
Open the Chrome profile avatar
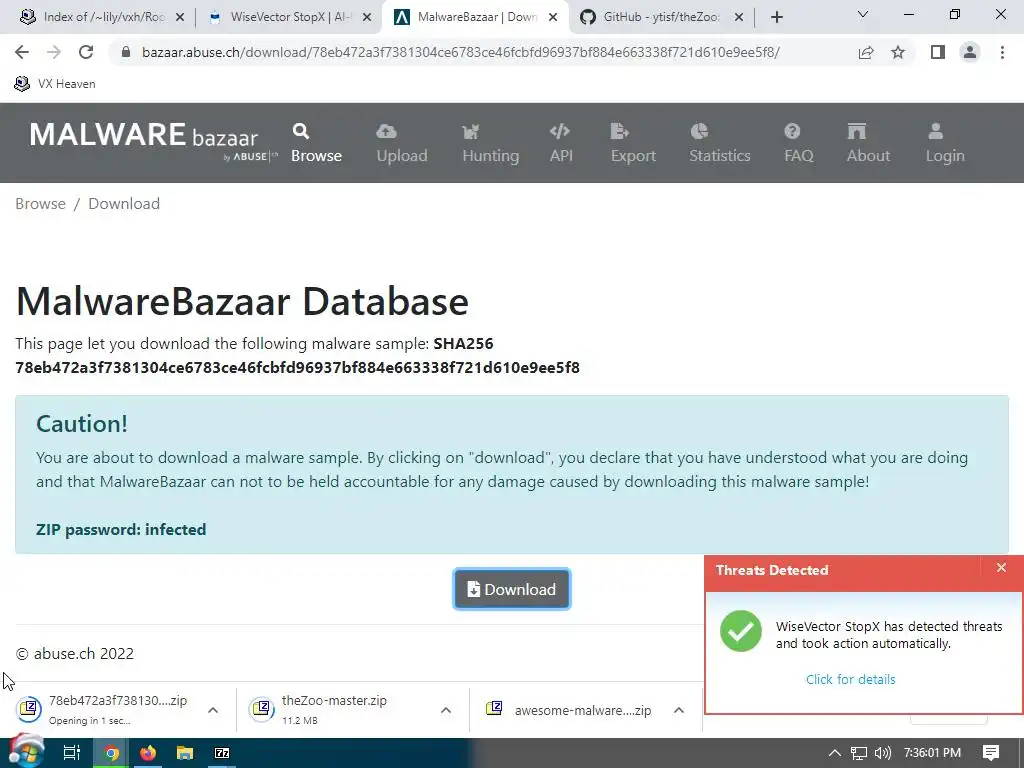(x=970, y=52)
